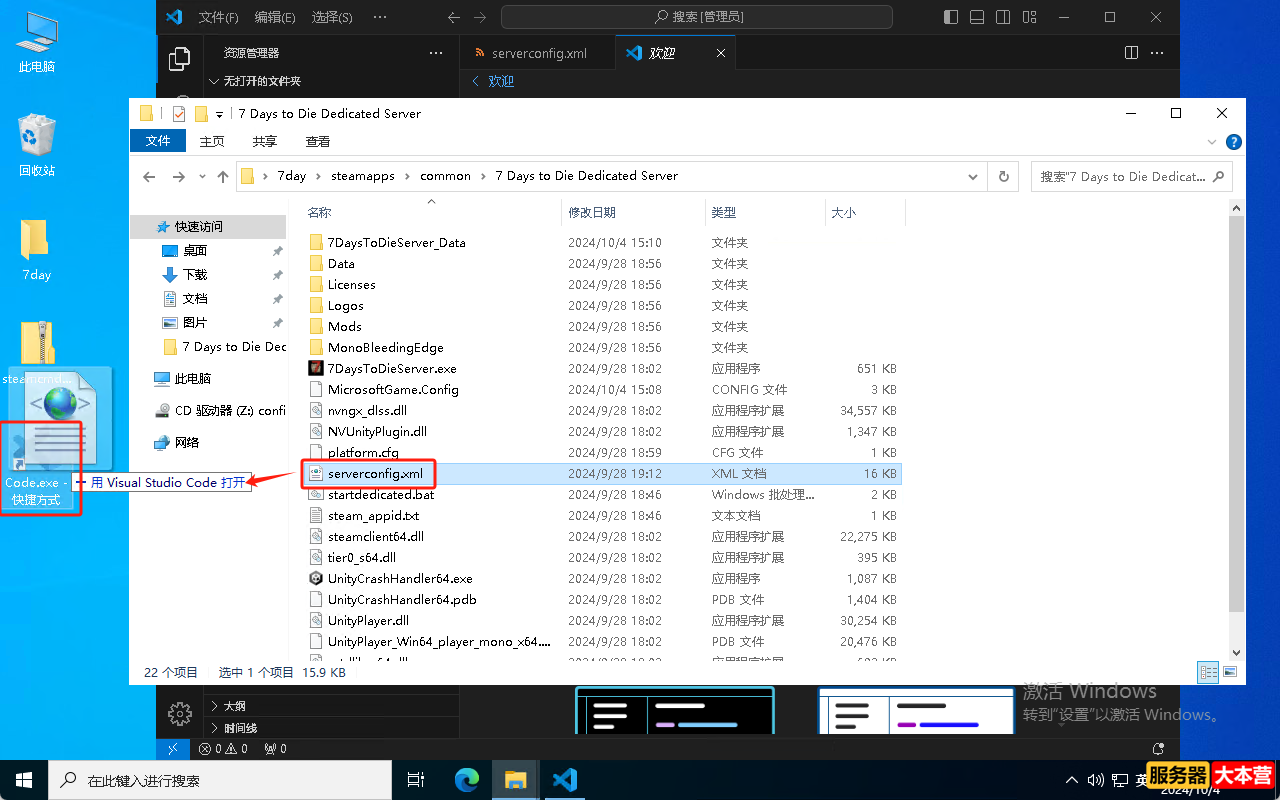Click the split editor icon in VS Code

click(x=1131, y=52)
